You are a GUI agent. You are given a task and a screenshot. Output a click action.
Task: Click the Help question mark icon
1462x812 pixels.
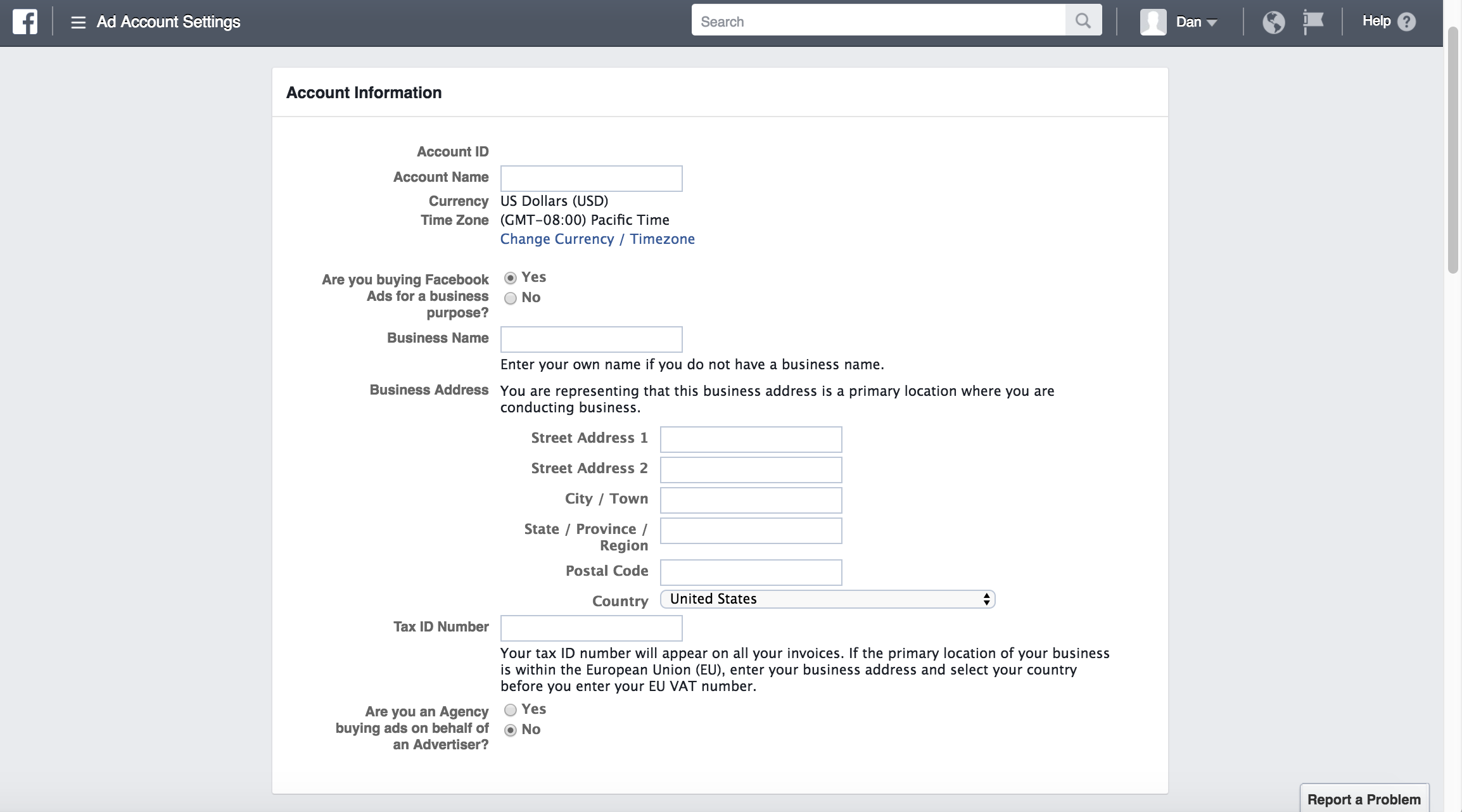point(1408,21)
